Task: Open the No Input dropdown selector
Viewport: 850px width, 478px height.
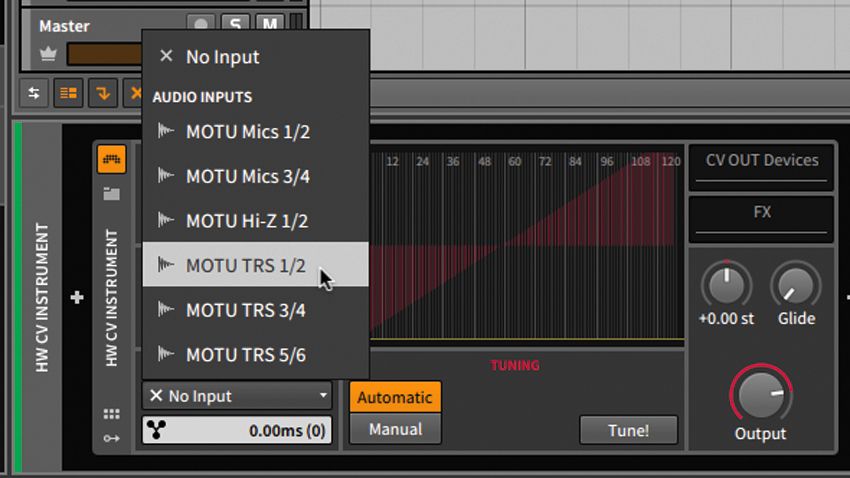Action: click(237, 396)
